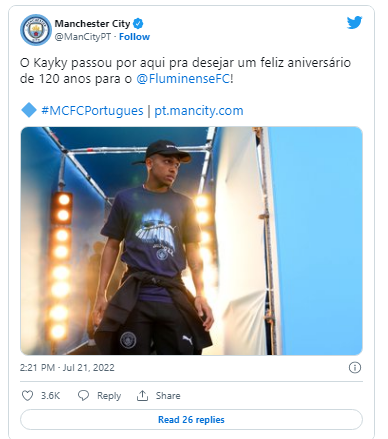Click the Reply text label
The height and width of the screenshot is (439, 388).
click(109, 396)
